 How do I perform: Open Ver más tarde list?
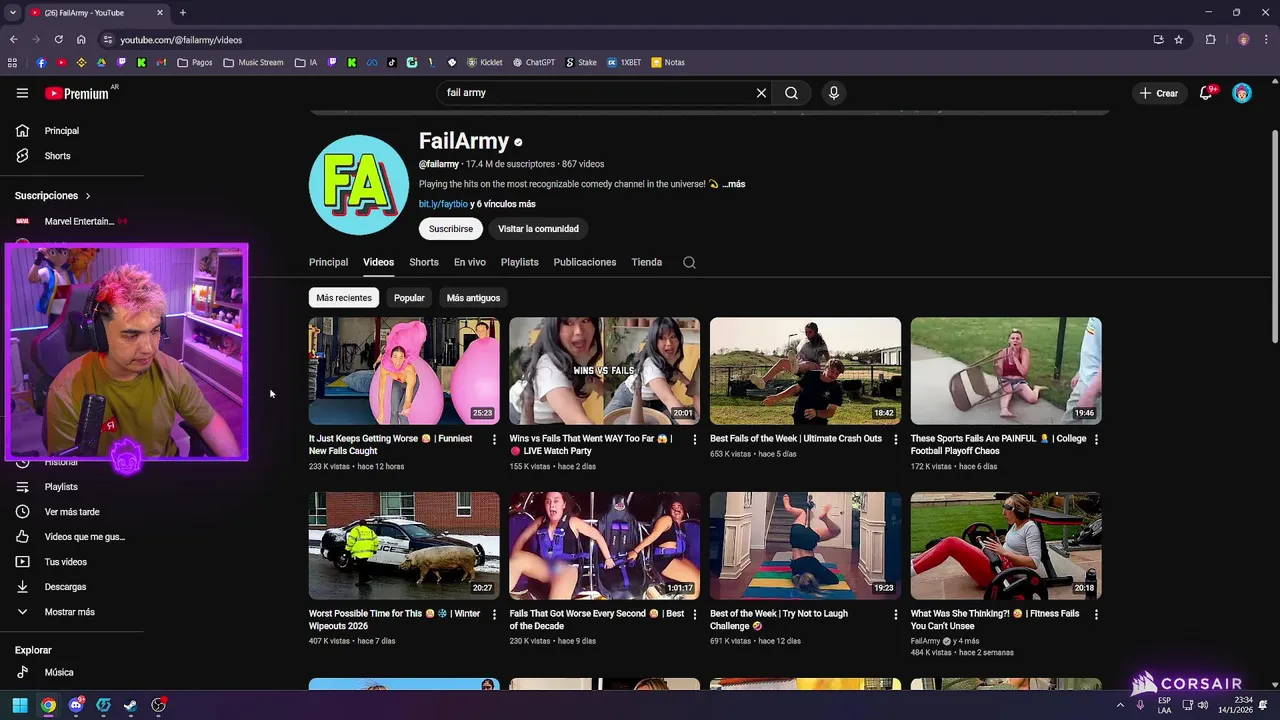coord(72,512)
